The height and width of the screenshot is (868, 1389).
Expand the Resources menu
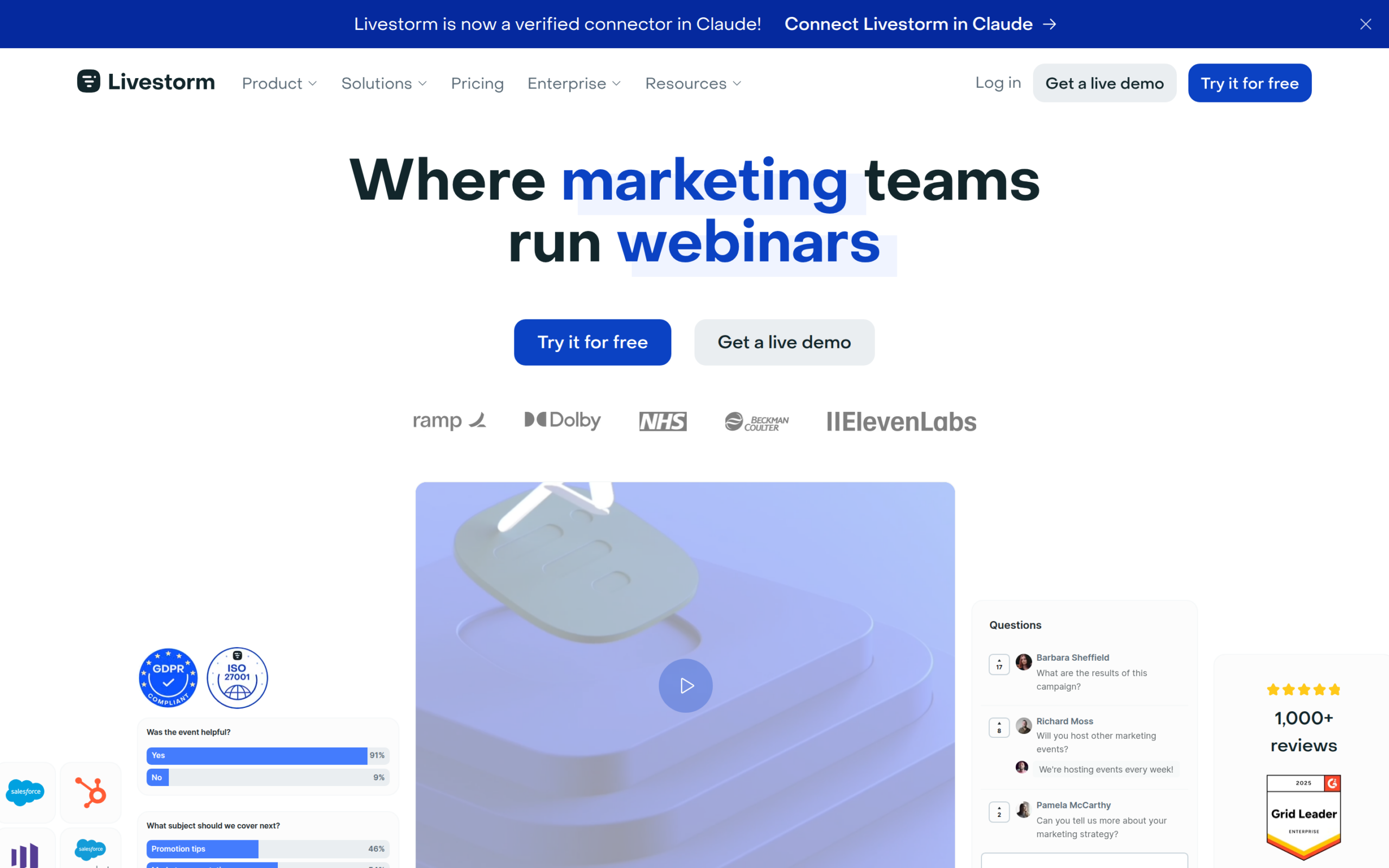click(693, 83)
